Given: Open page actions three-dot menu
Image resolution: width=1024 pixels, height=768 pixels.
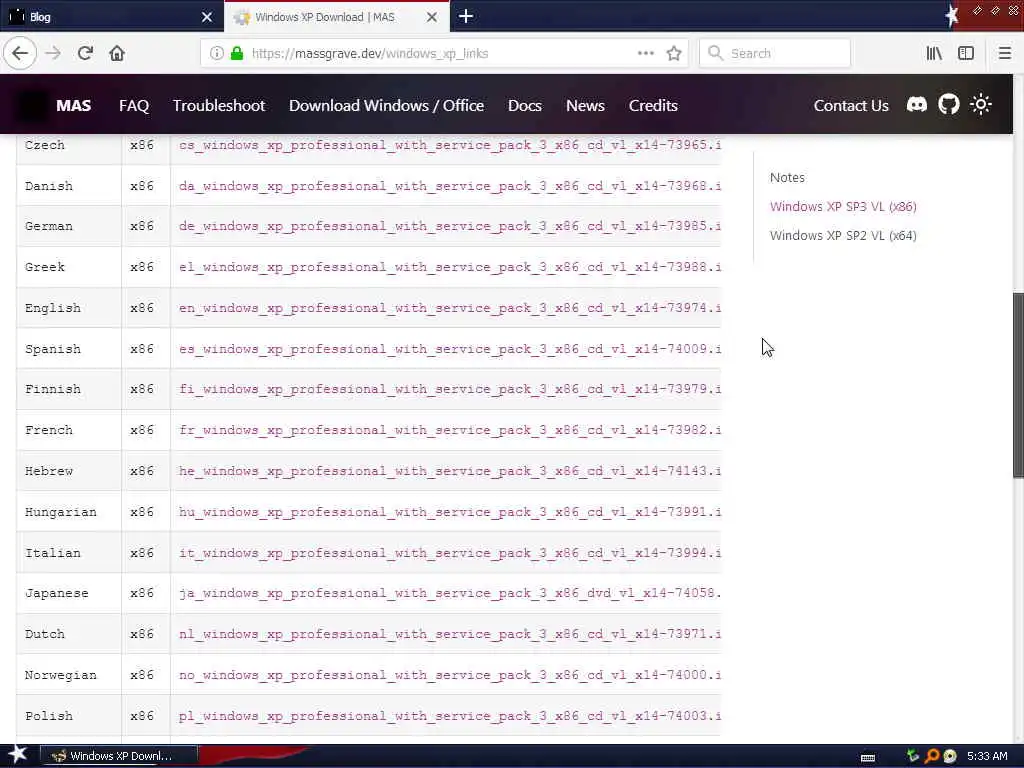Looking at the screenshot, I should coord(645,53).
